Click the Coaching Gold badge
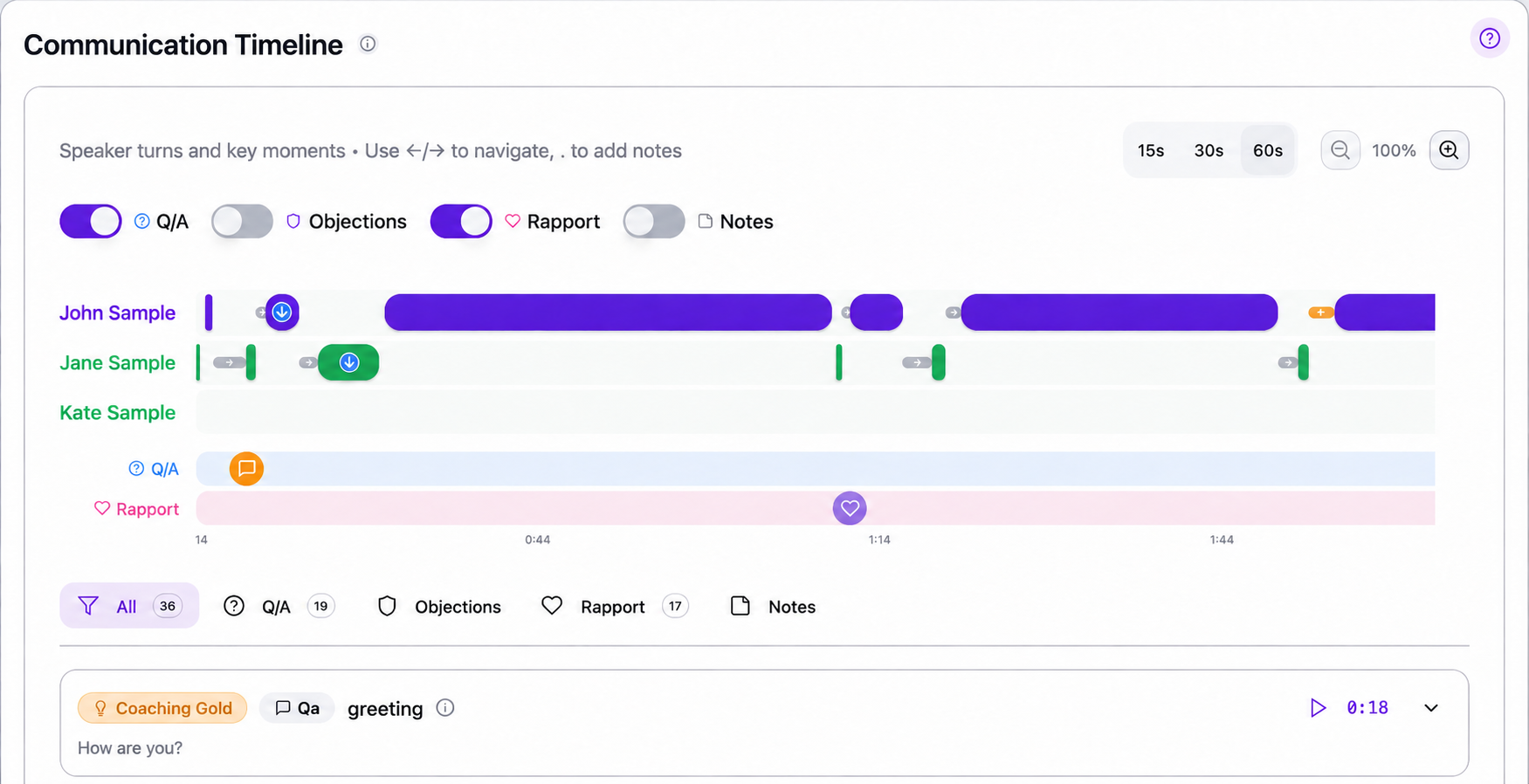Image resolution: width=1529 pixels, height=784 pixels. pyautogui.click(x=162, y=708)
